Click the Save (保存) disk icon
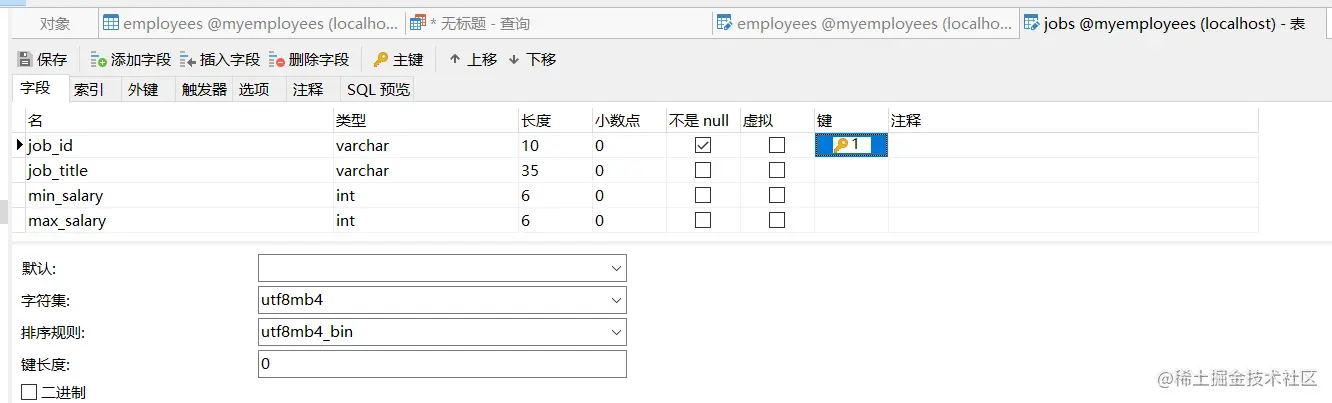1332x403 pixels. (x=26, y=60)
